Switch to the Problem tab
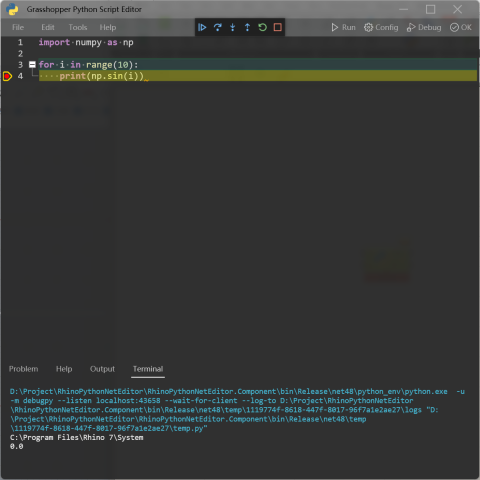480x480 pixels. (23, 369)
